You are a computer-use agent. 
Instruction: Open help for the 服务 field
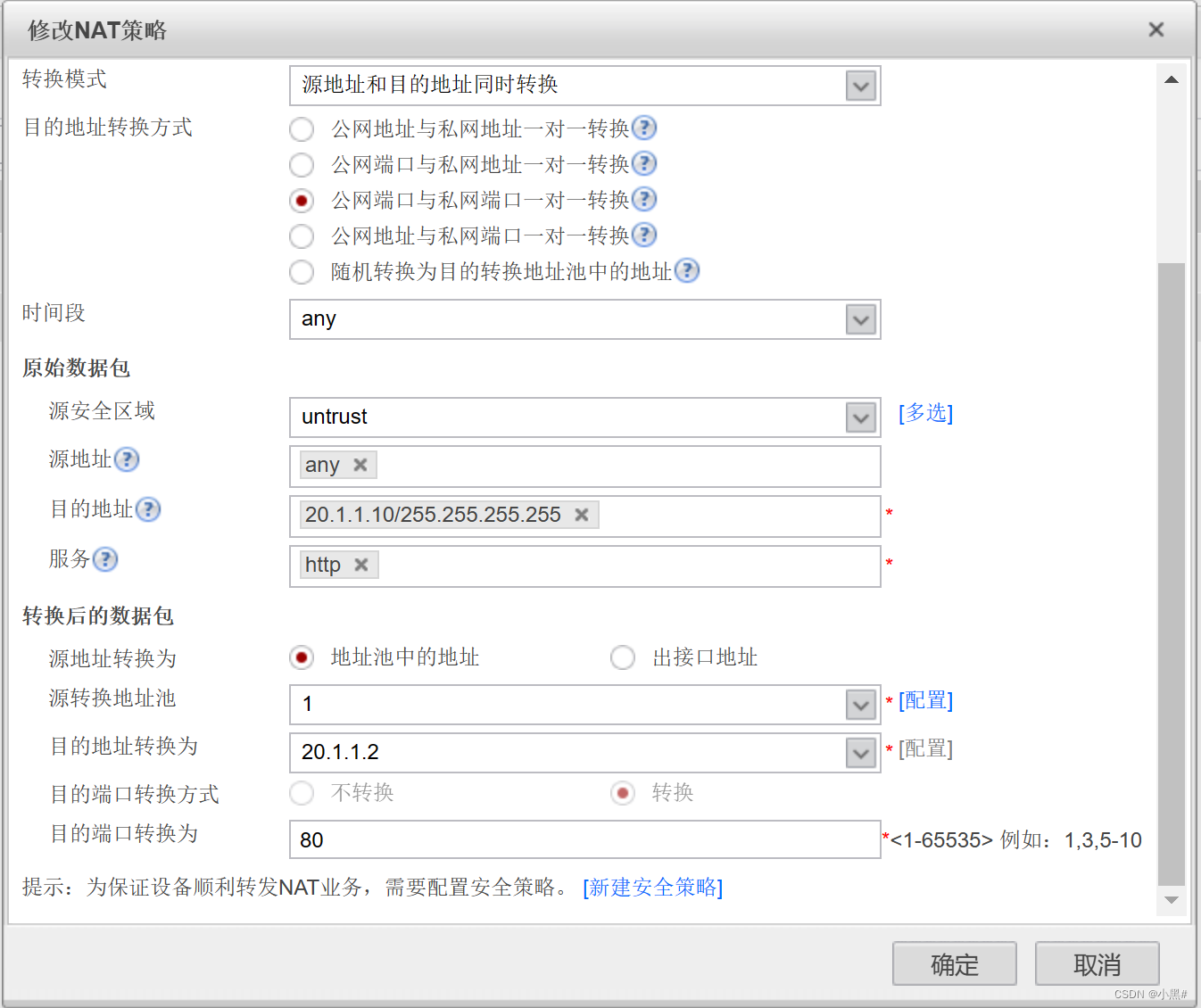pyautogui.click(x=105, y=559)
